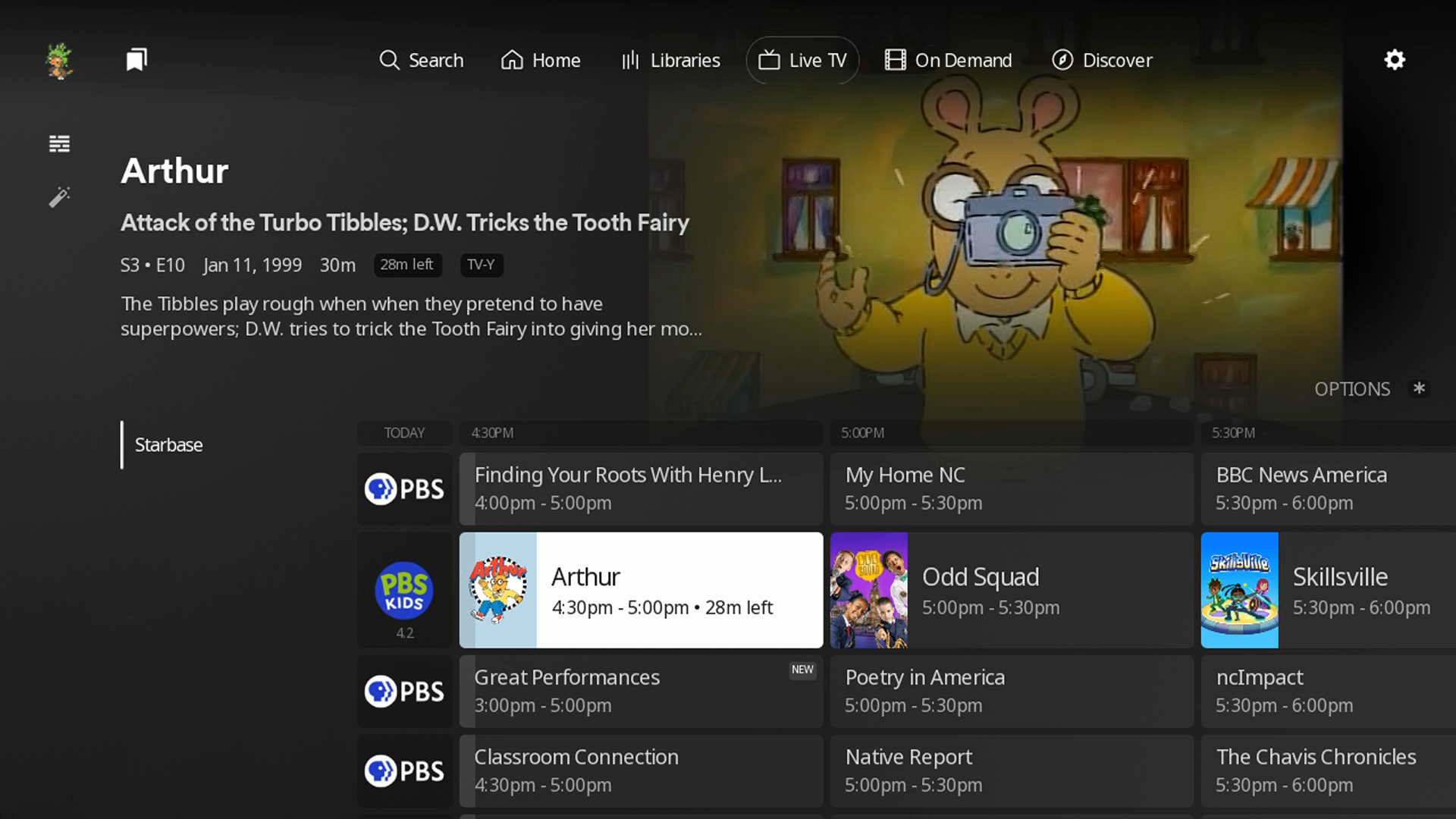Click the episode description text
Viewport: 1456px width, 819px height.
[411, 316]
